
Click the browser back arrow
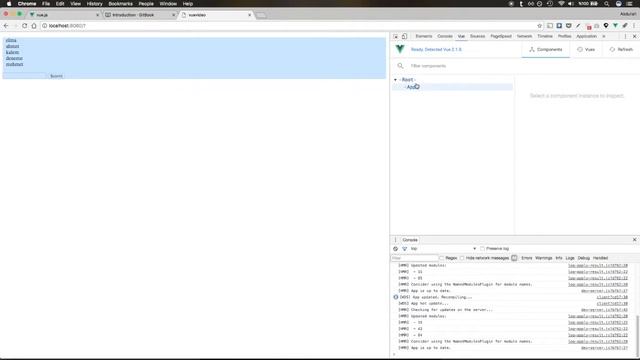(6, 26)
